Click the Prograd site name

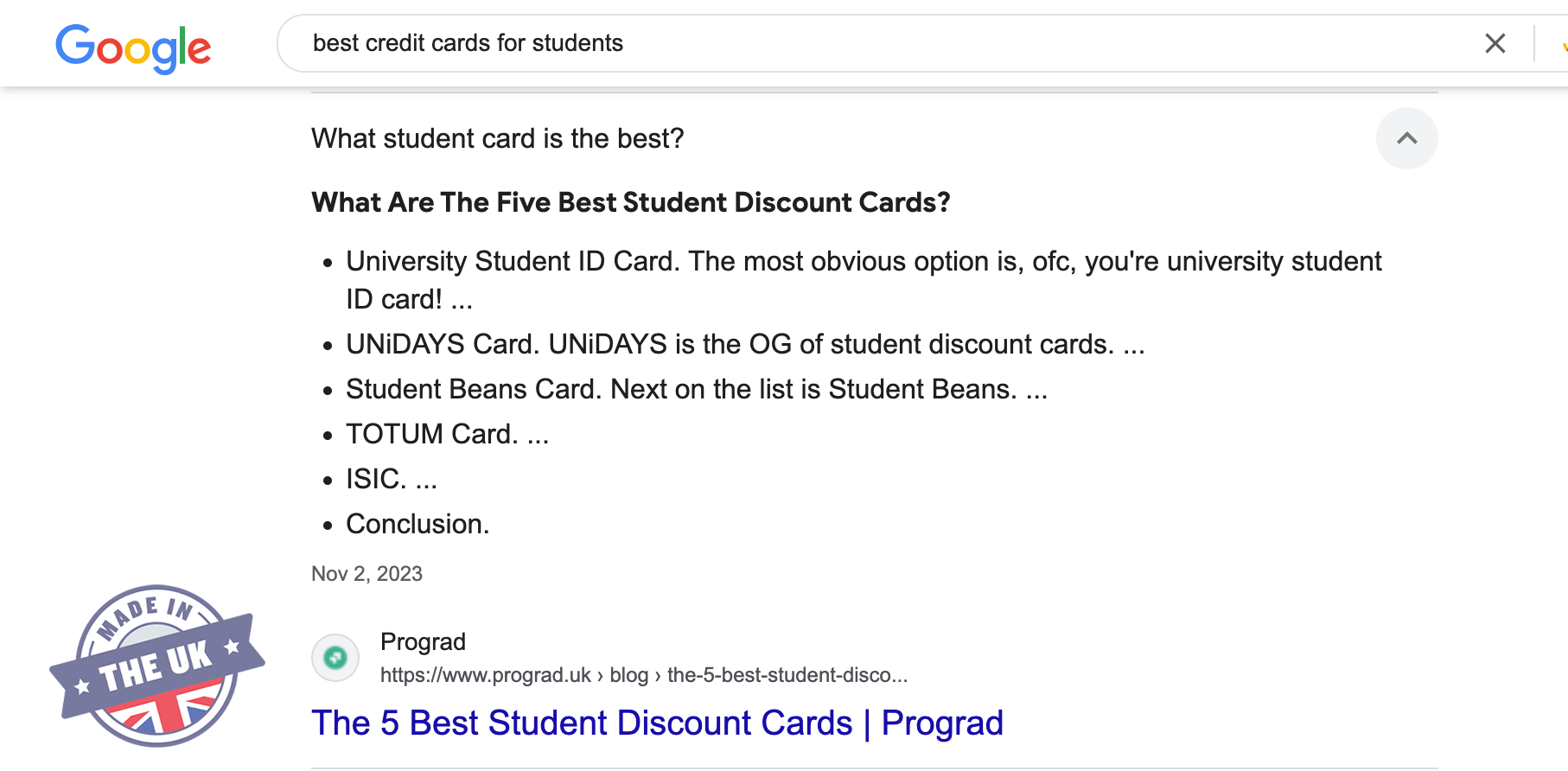[x=423, y=641]
